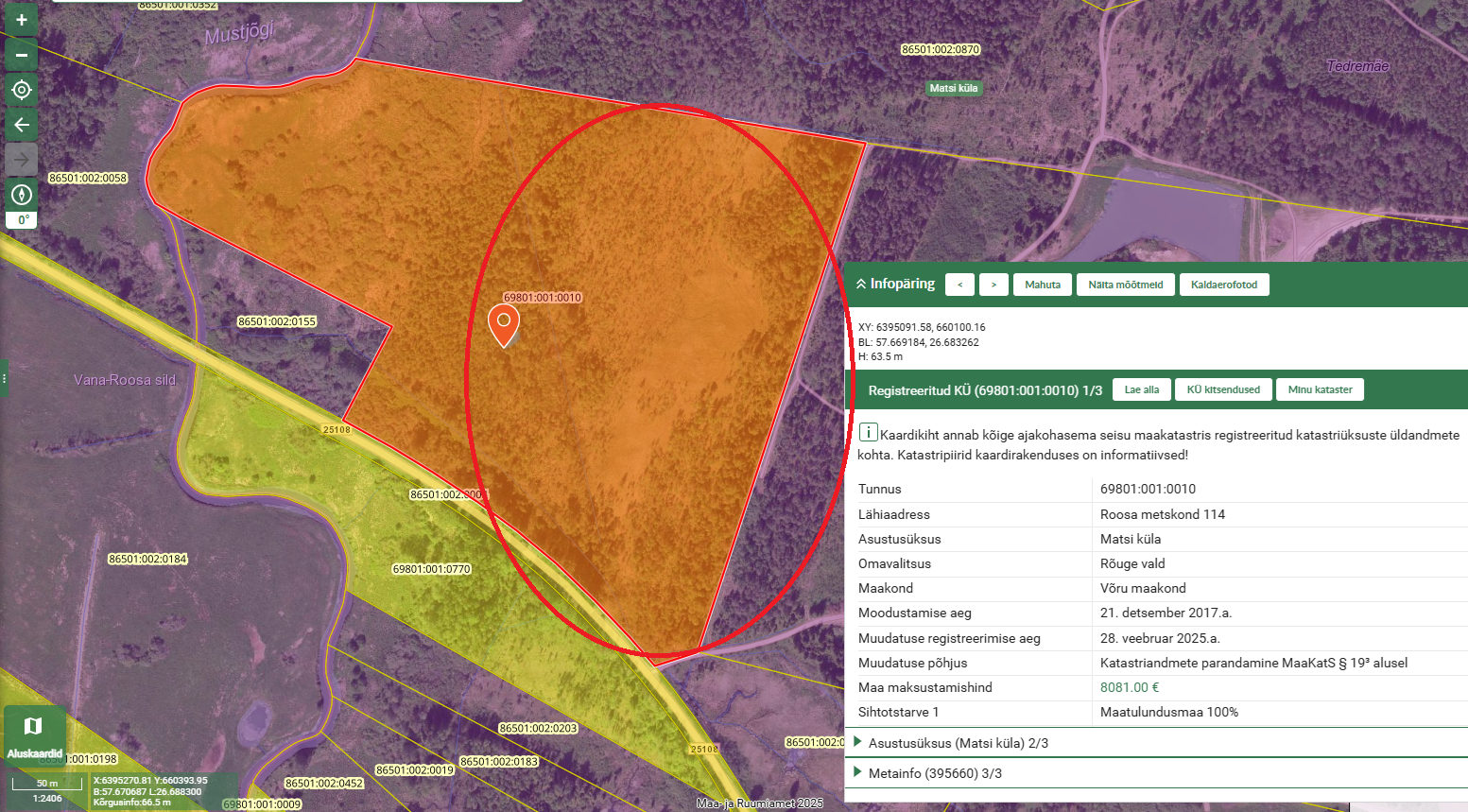The width and height of the screenshot is (1468, 812).
Task: Show previous info query result
Action: (x=959, y=285)
